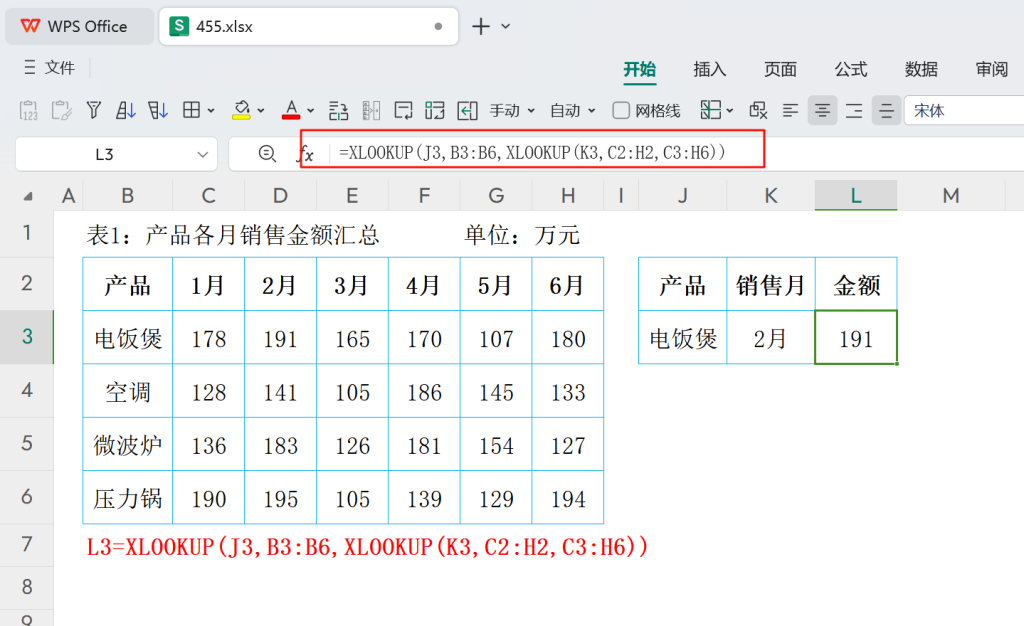Select column K header
This screenshot has height=626, width=1024.
point(771,195)
